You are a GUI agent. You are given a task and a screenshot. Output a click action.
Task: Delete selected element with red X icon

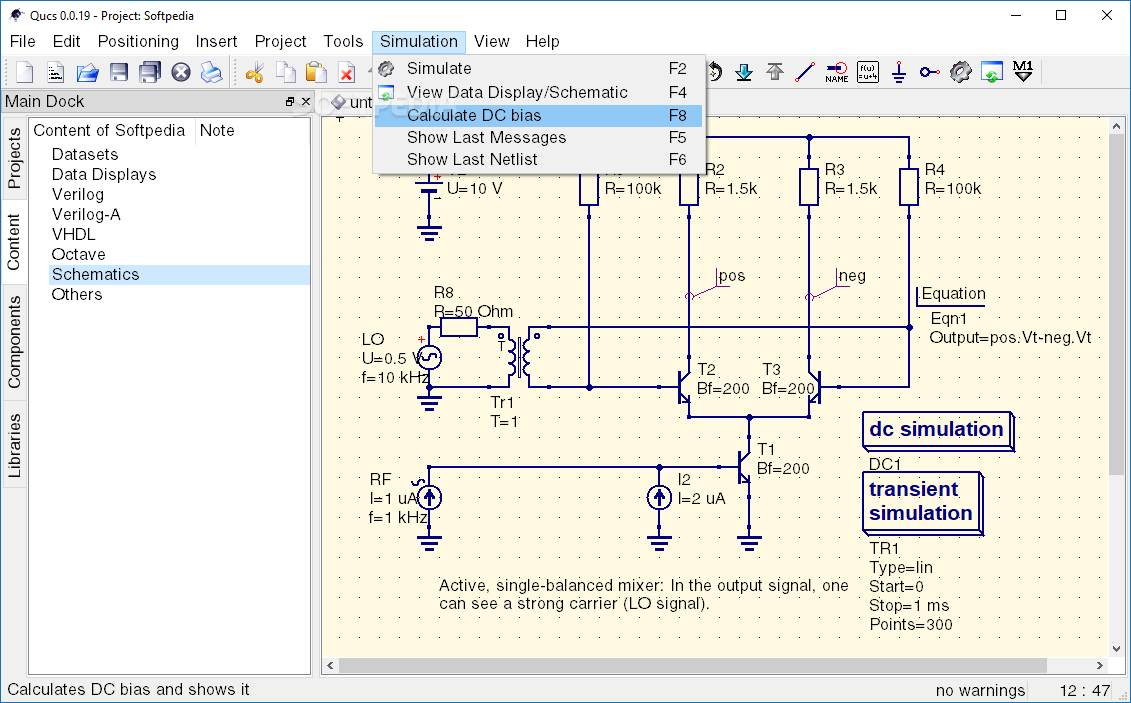coord(347,72)
